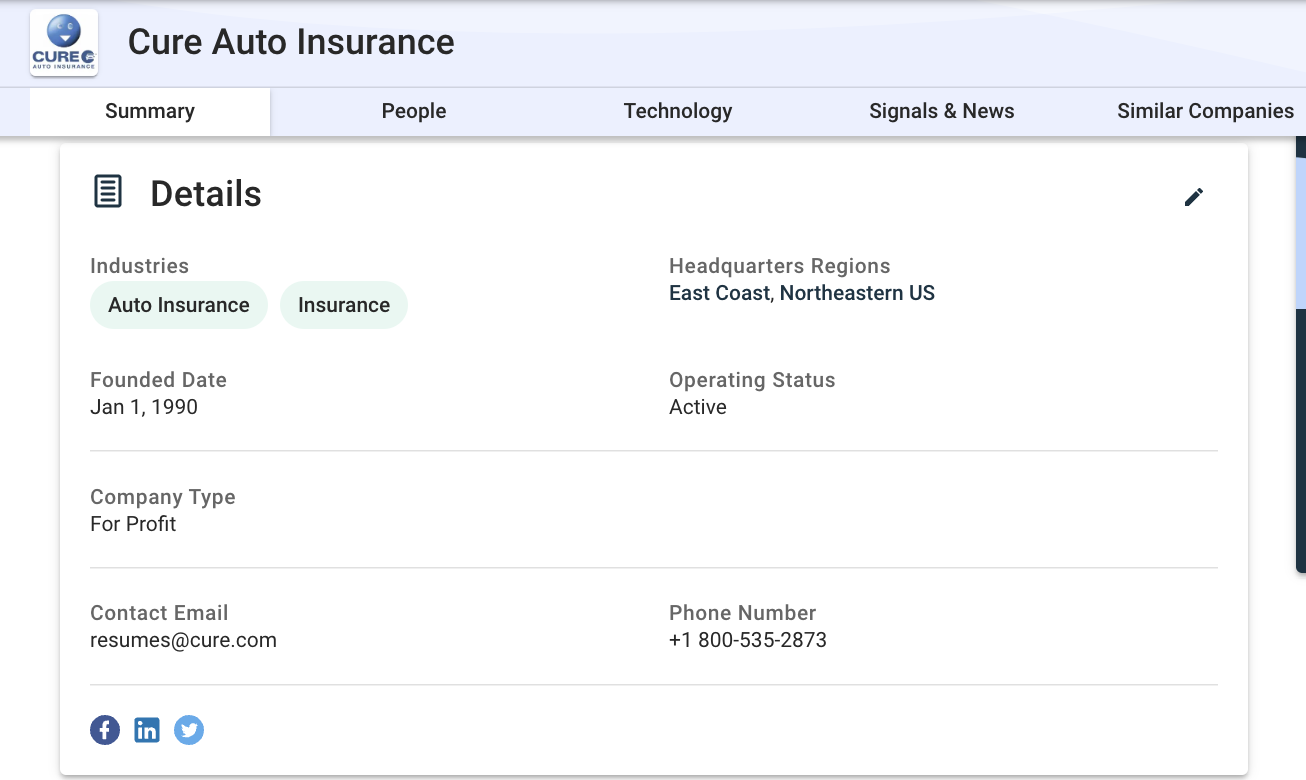
Task: Follow the East Coast region link
Action: (719, 293)
